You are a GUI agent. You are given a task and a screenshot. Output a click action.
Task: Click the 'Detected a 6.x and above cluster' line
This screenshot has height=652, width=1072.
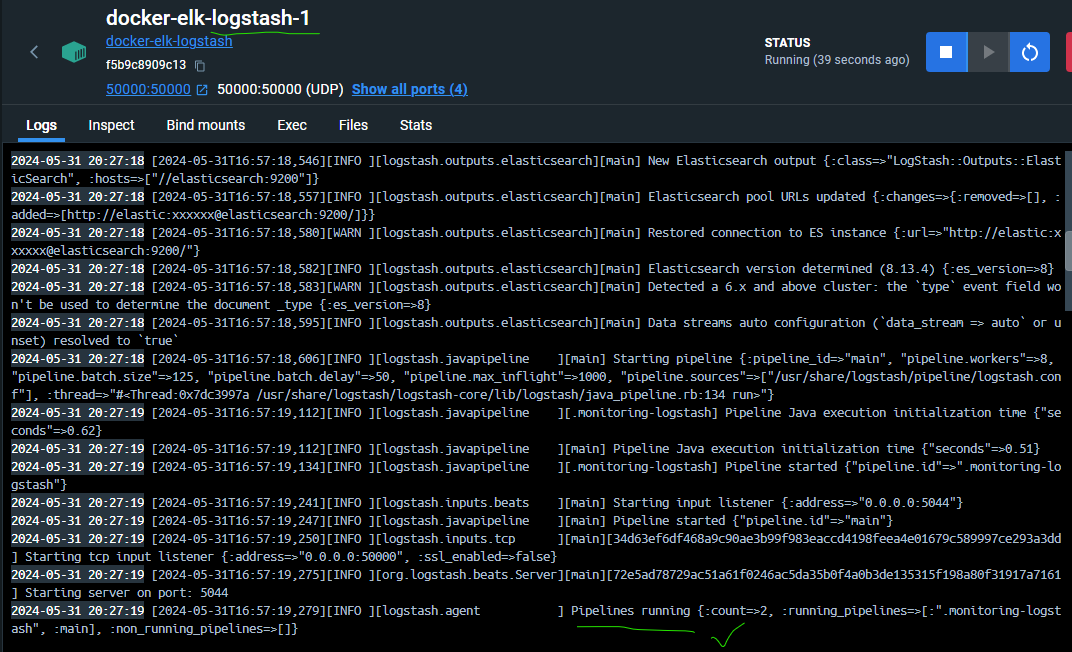tap(536, 296)
